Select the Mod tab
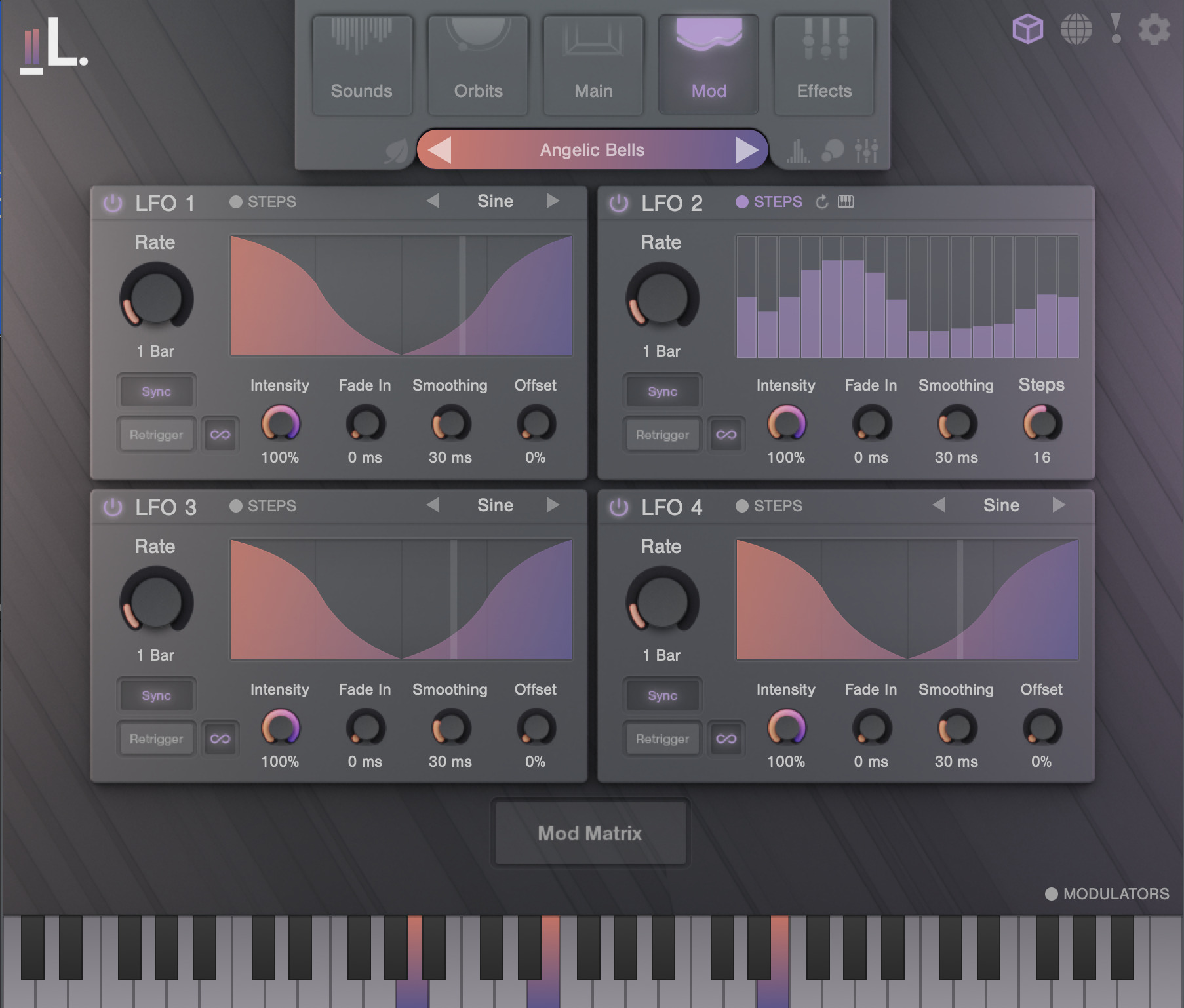 [x=709, y=66]
